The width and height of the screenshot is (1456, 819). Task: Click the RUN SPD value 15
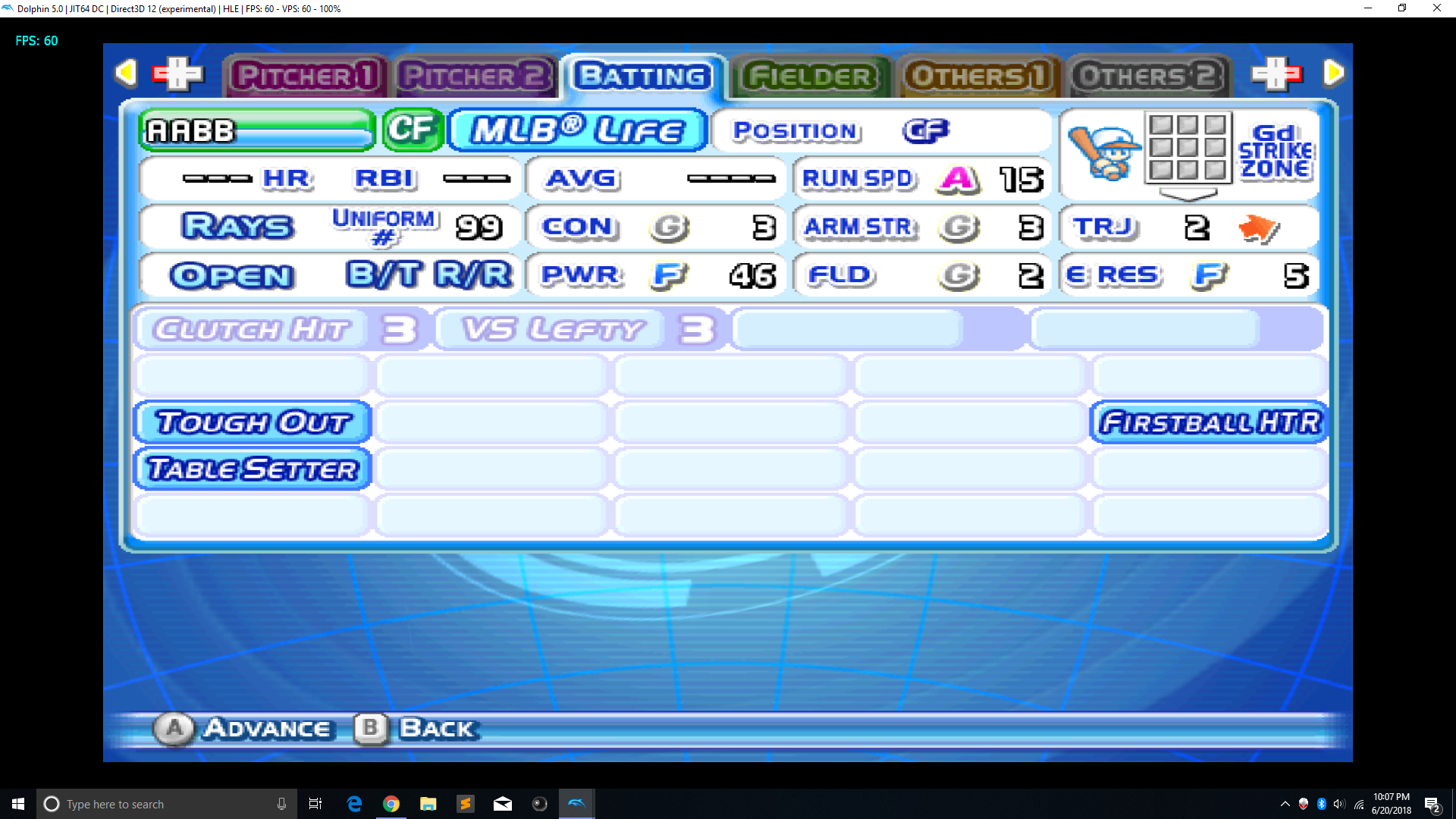1021,180
